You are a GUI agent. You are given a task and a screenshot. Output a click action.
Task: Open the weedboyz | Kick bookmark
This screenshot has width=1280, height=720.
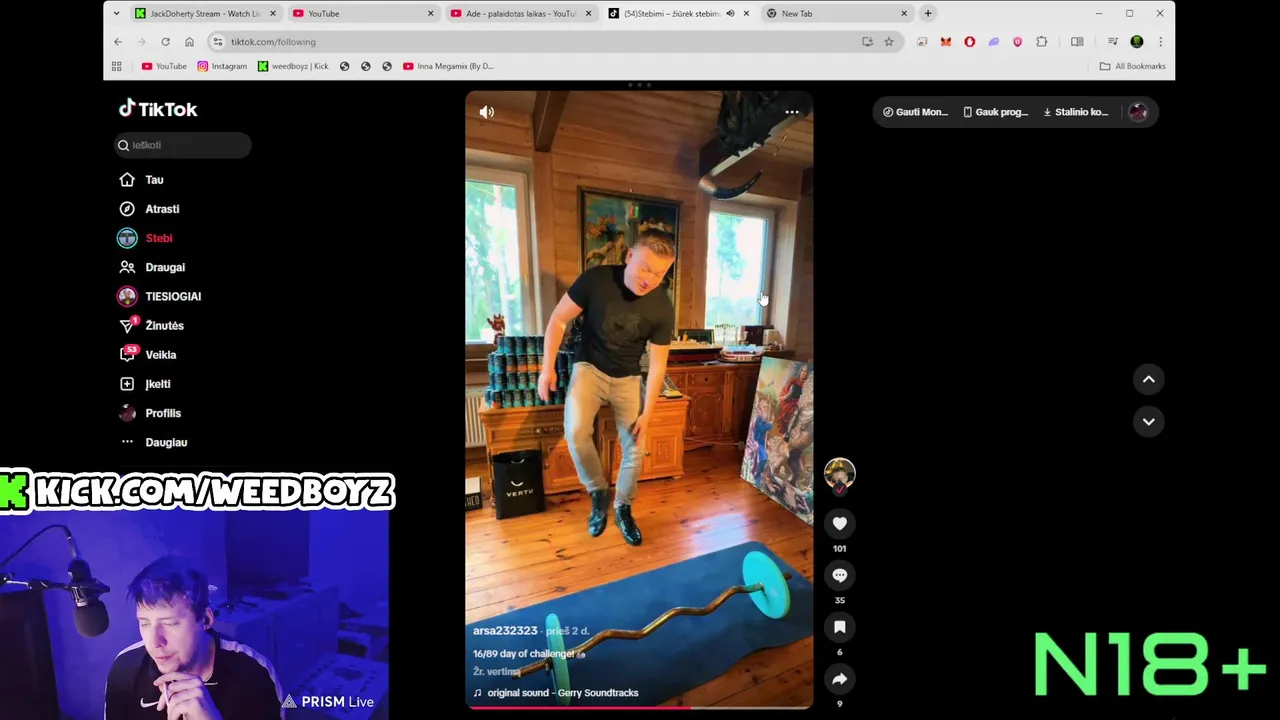pyautogui.click(x=293, y=66)
